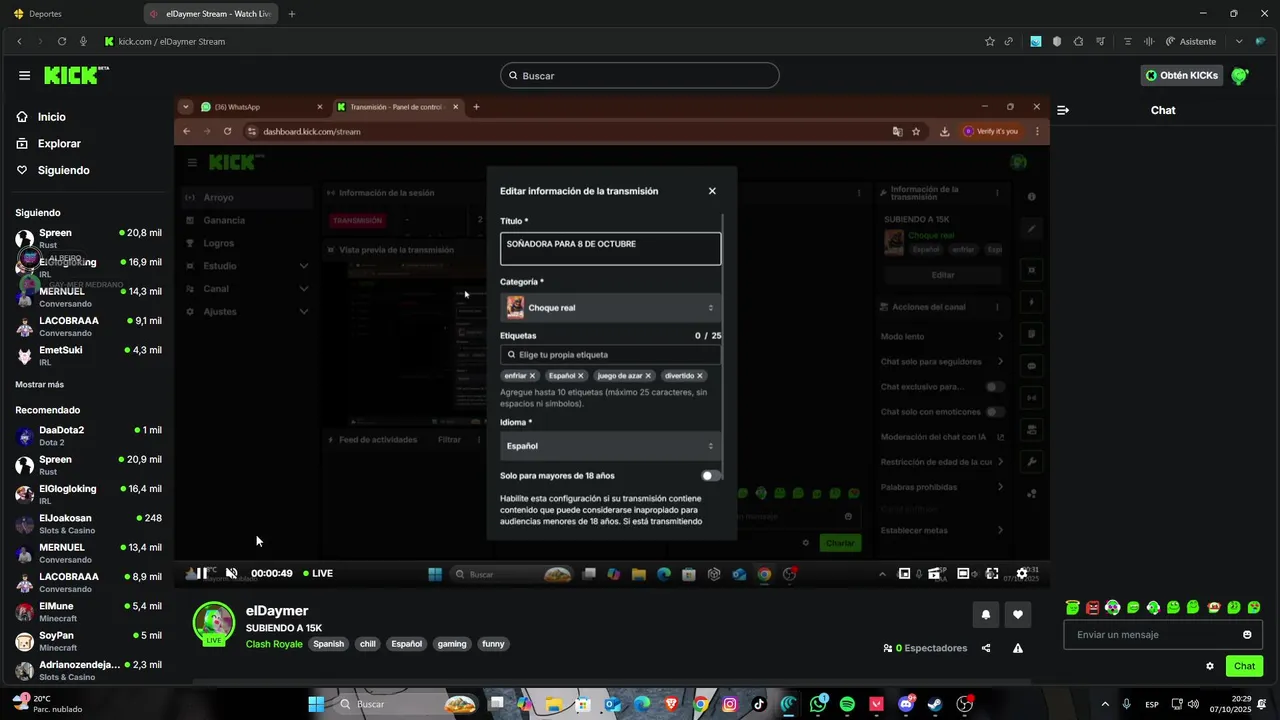Insert the red angry emote
1280x720 pixels.
pos(1093,607)
